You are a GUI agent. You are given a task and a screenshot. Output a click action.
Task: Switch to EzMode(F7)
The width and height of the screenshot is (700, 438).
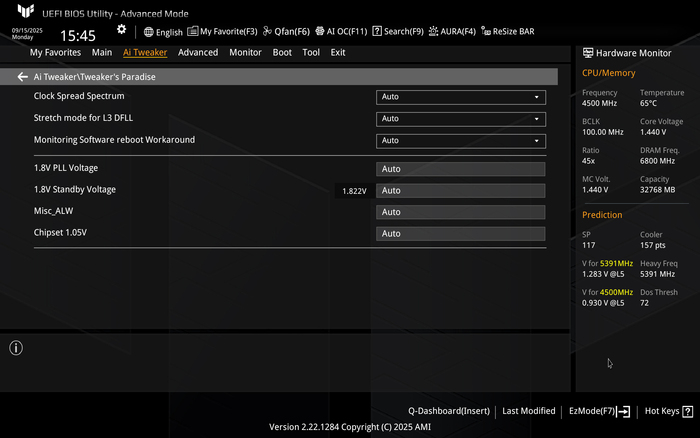[x=598, y=411]
